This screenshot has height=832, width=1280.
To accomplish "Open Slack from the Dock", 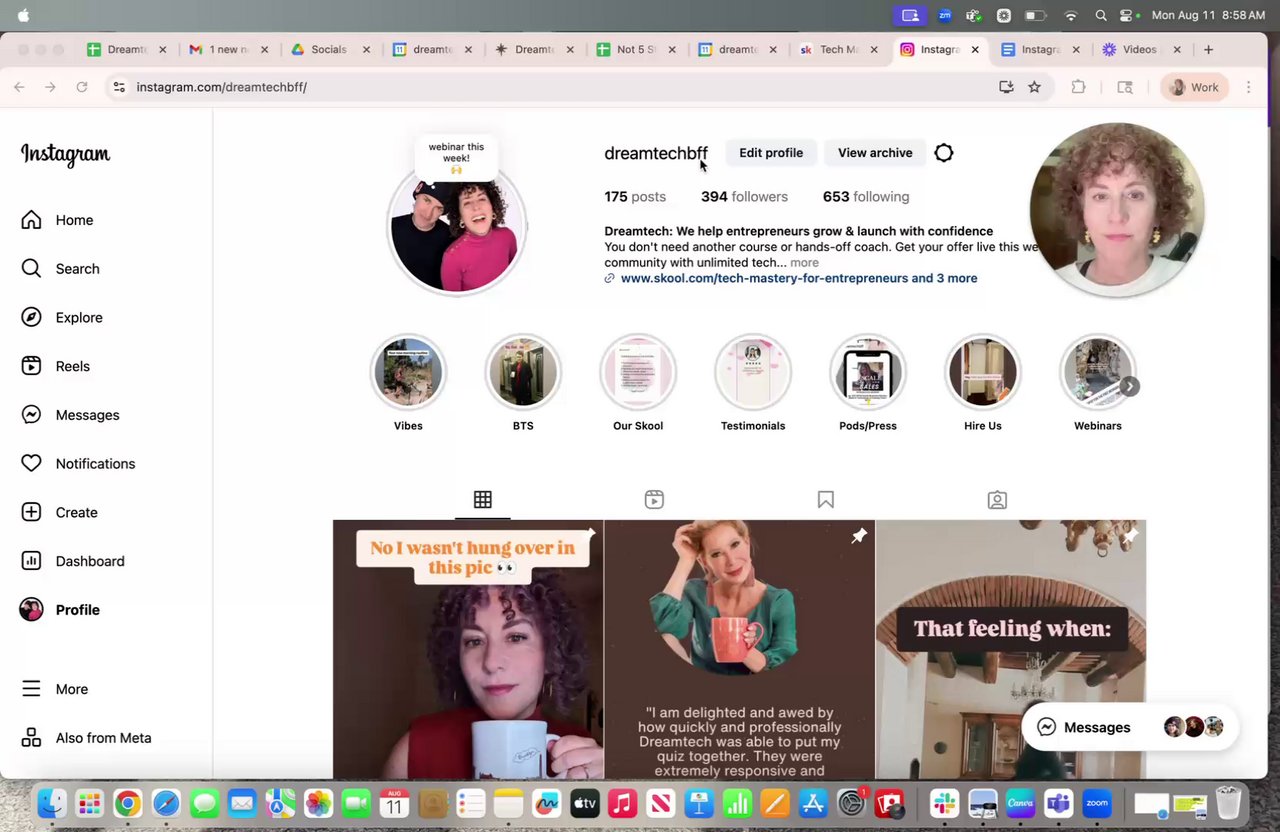I will point(944,803).
